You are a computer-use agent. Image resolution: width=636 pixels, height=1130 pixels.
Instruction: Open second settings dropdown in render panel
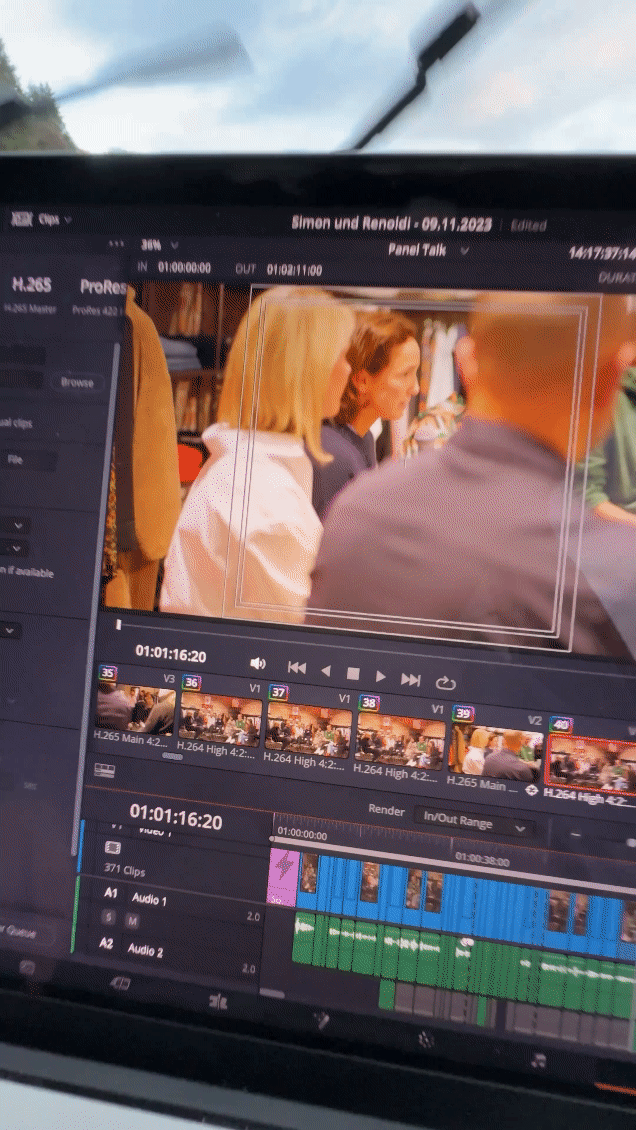14,548
